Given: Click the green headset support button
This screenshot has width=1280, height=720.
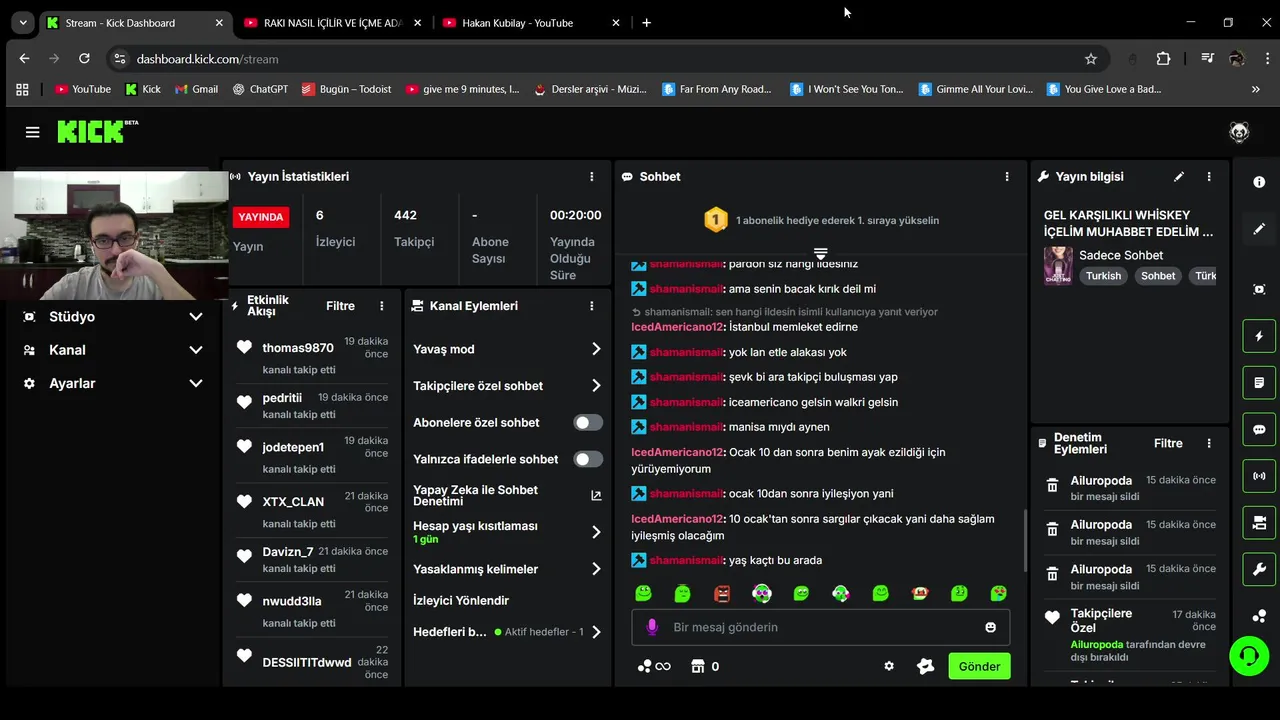Looking at the screenshot, I should click(1249, 657).
